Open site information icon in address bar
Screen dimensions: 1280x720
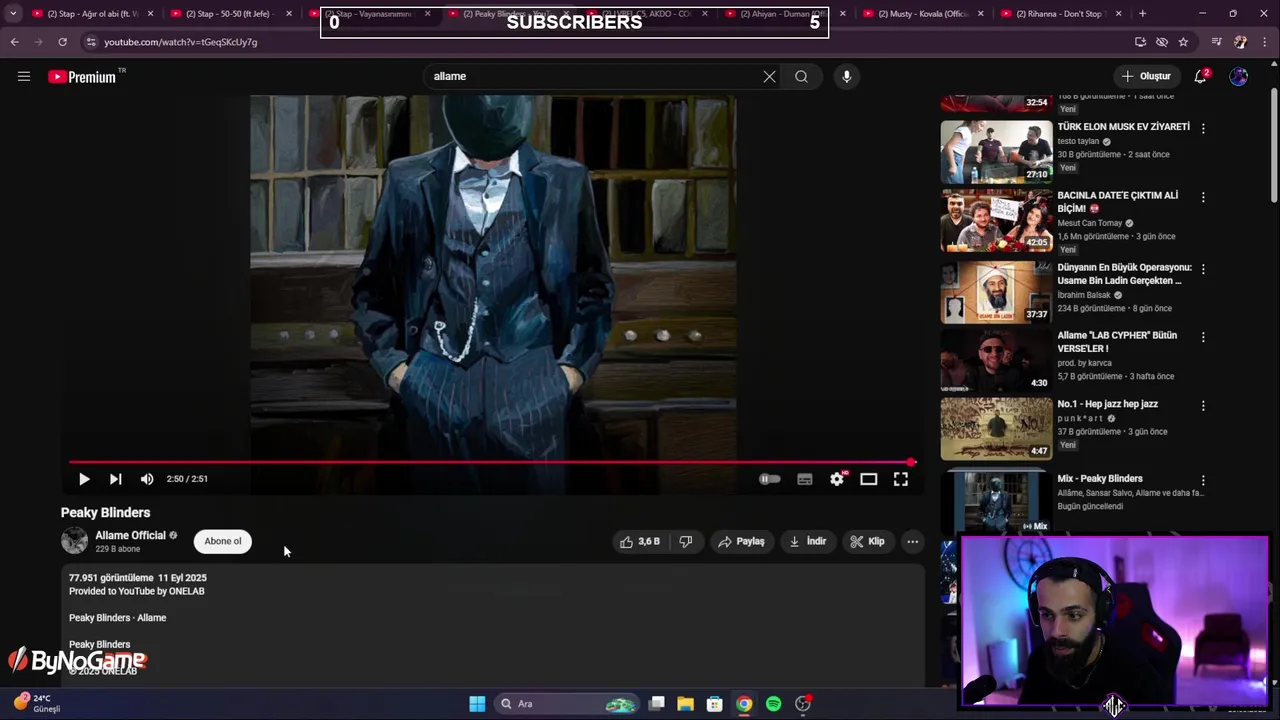pyautogui.click(x=91, y=42)
